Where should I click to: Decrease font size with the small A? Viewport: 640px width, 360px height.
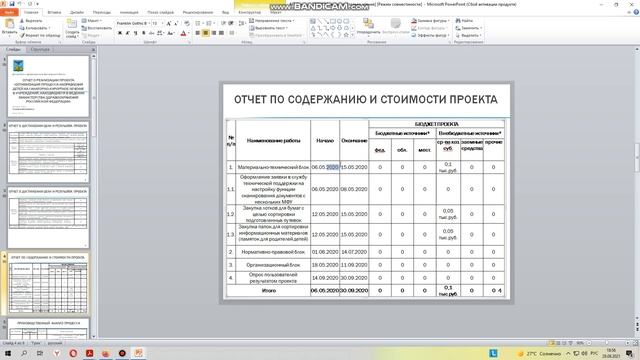point(176,23)
